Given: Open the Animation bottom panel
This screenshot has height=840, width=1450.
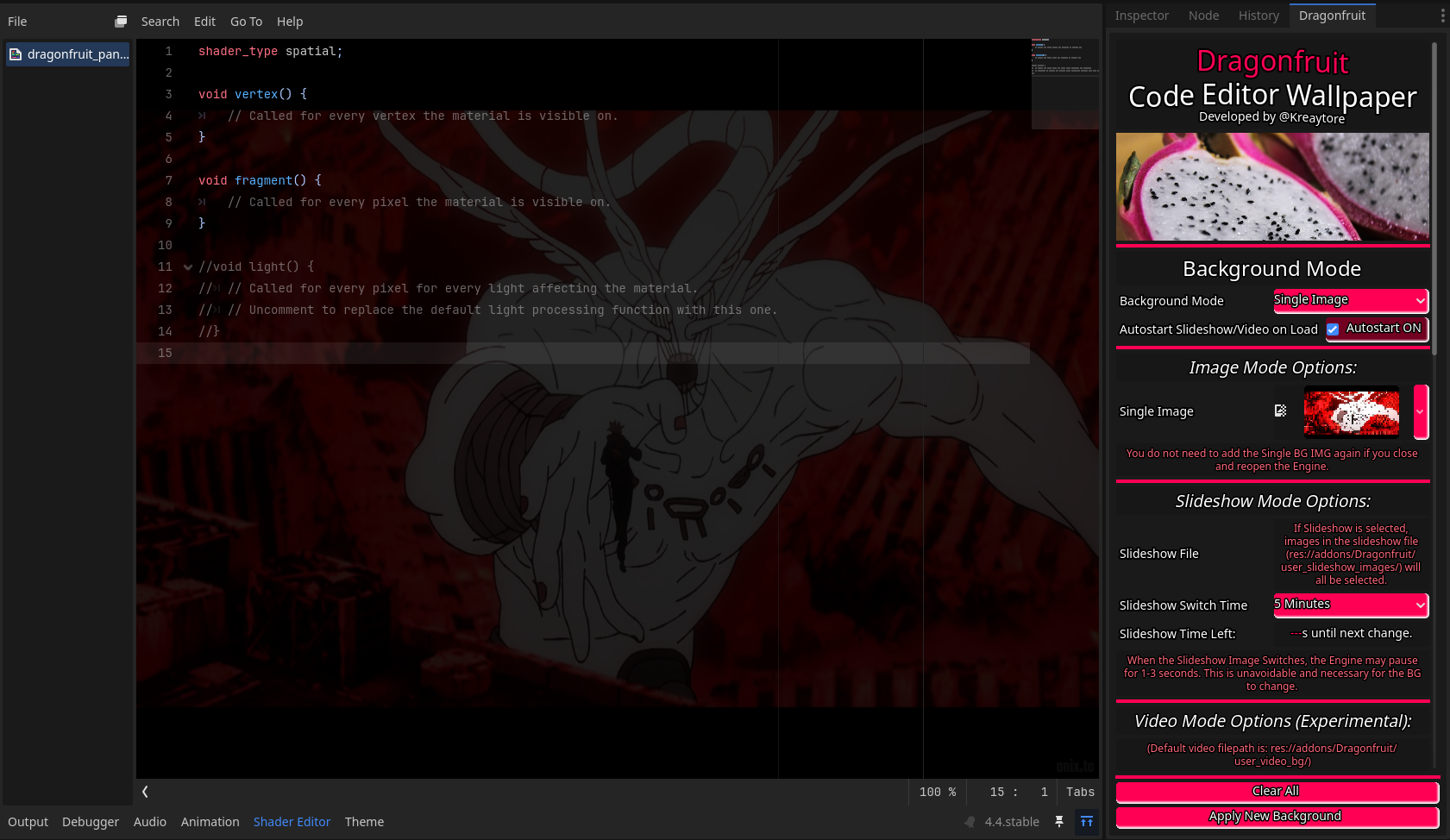Looking at the screenshot, I should click(x=210, y=822).
